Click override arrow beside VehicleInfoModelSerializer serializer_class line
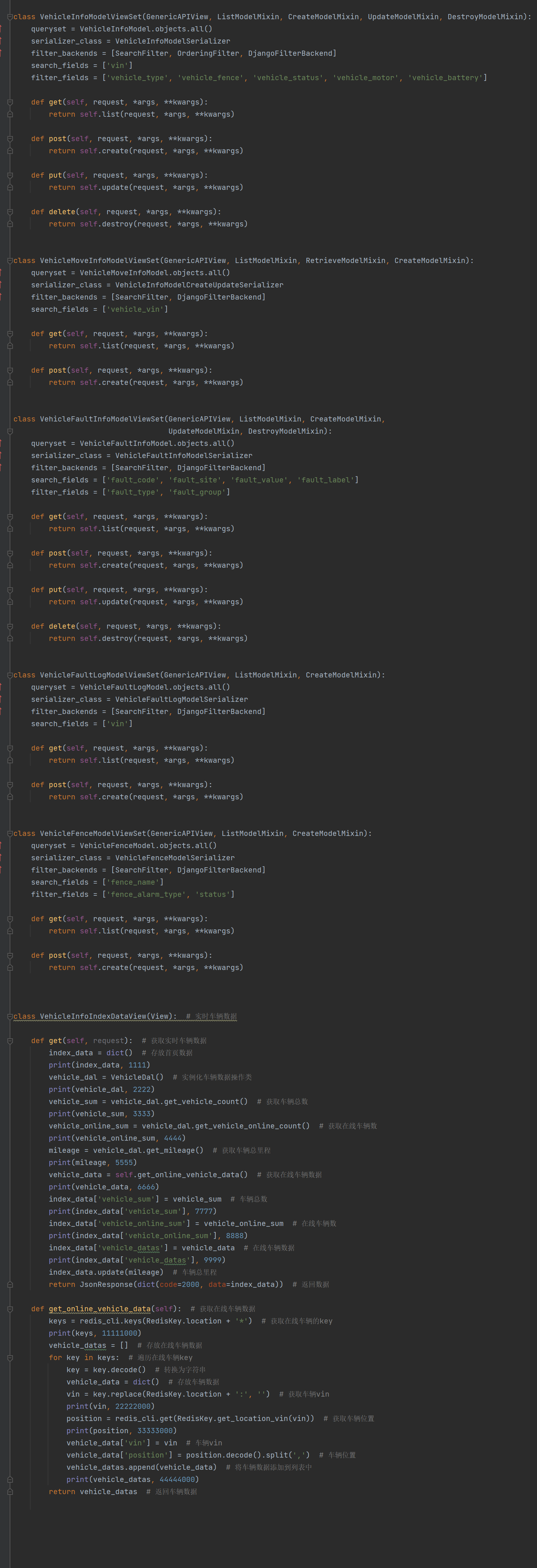 pos(1,41)
